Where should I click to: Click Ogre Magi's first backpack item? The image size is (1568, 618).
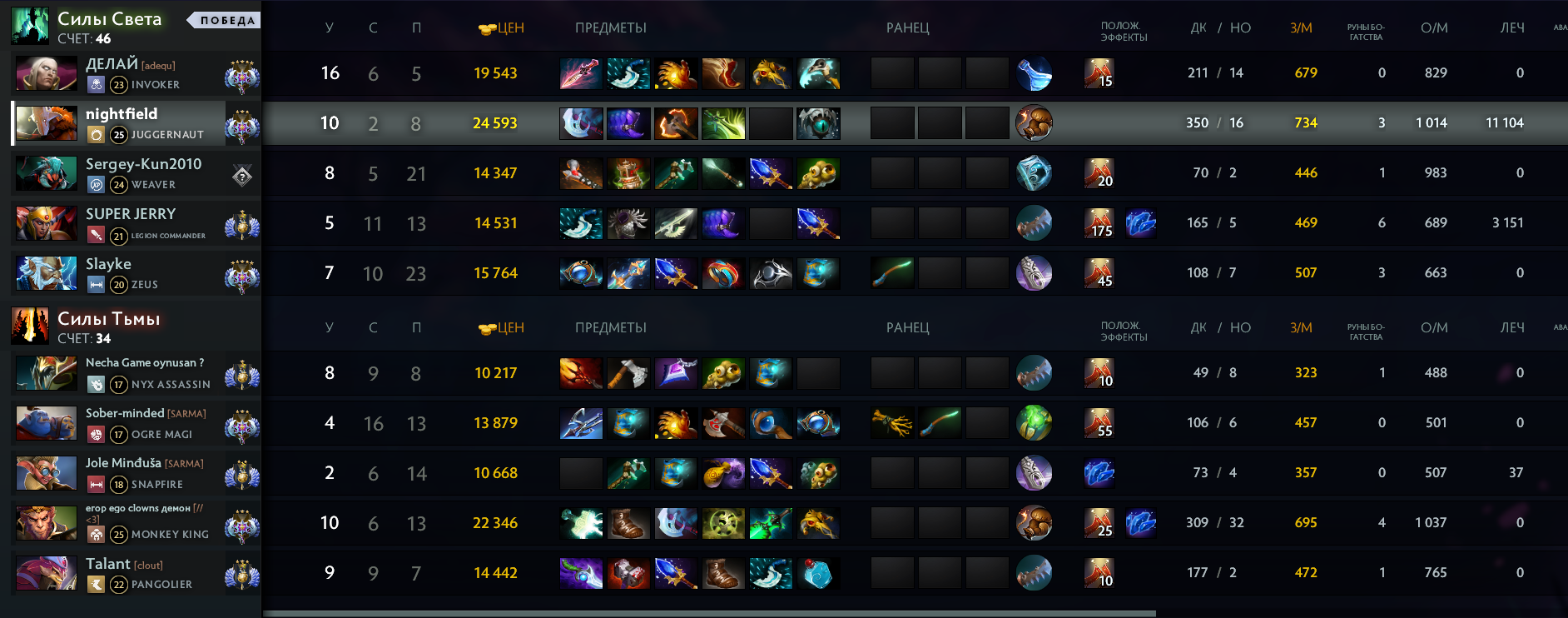click(x=892, y=423)
